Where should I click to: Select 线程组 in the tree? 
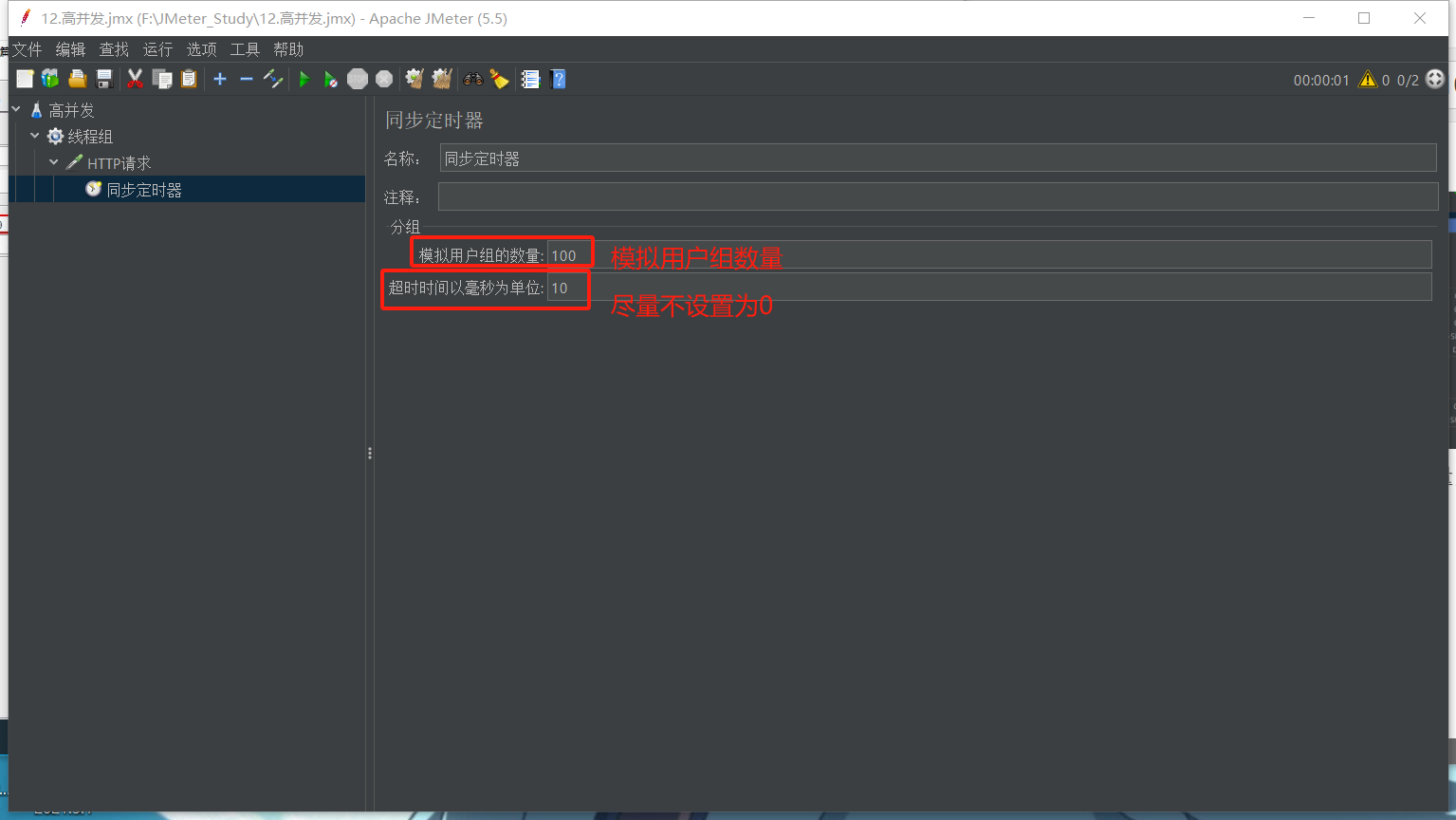coord(90,137)
